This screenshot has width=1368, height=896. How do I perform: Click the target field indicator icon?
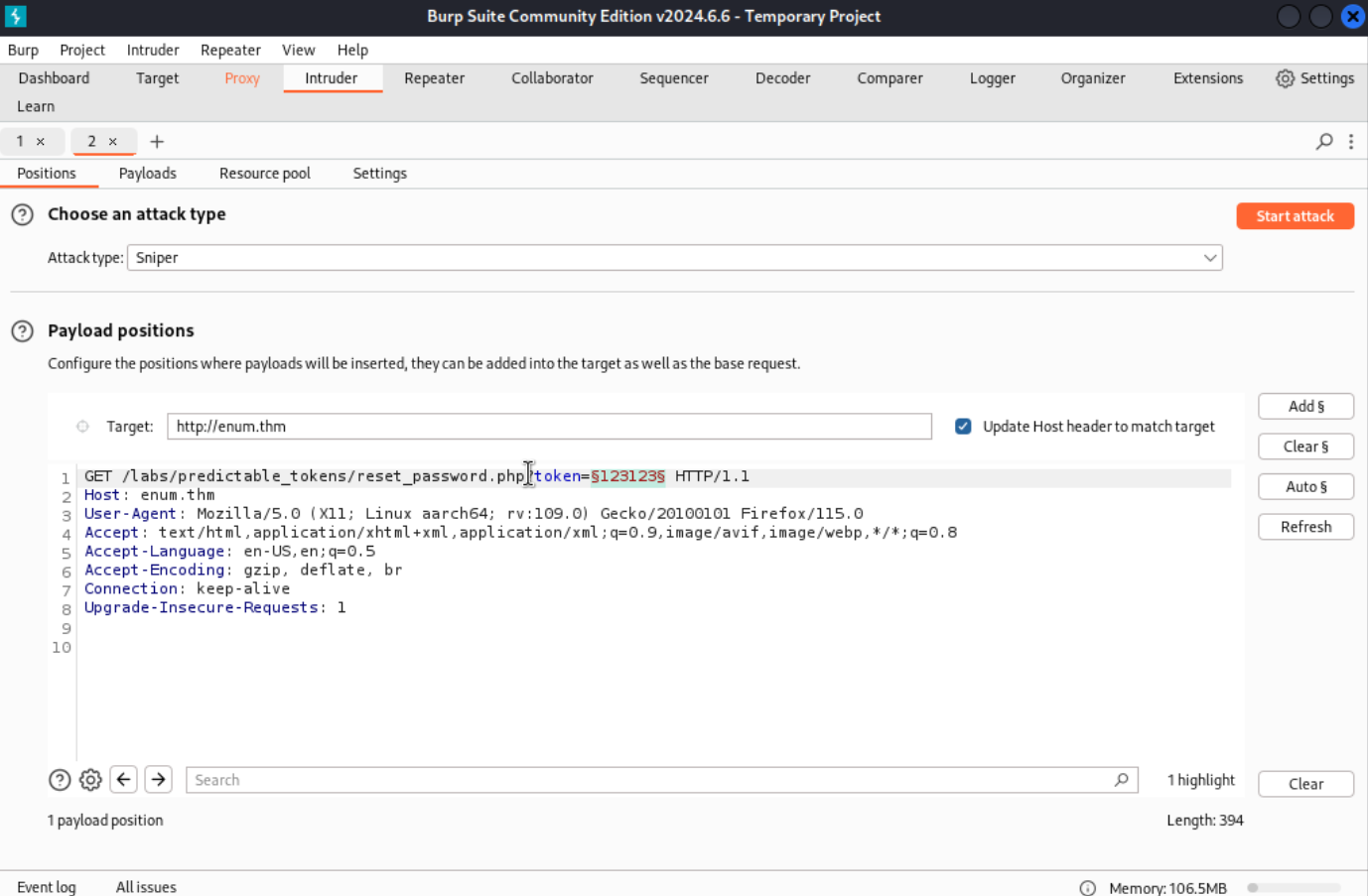coord(82,427)
